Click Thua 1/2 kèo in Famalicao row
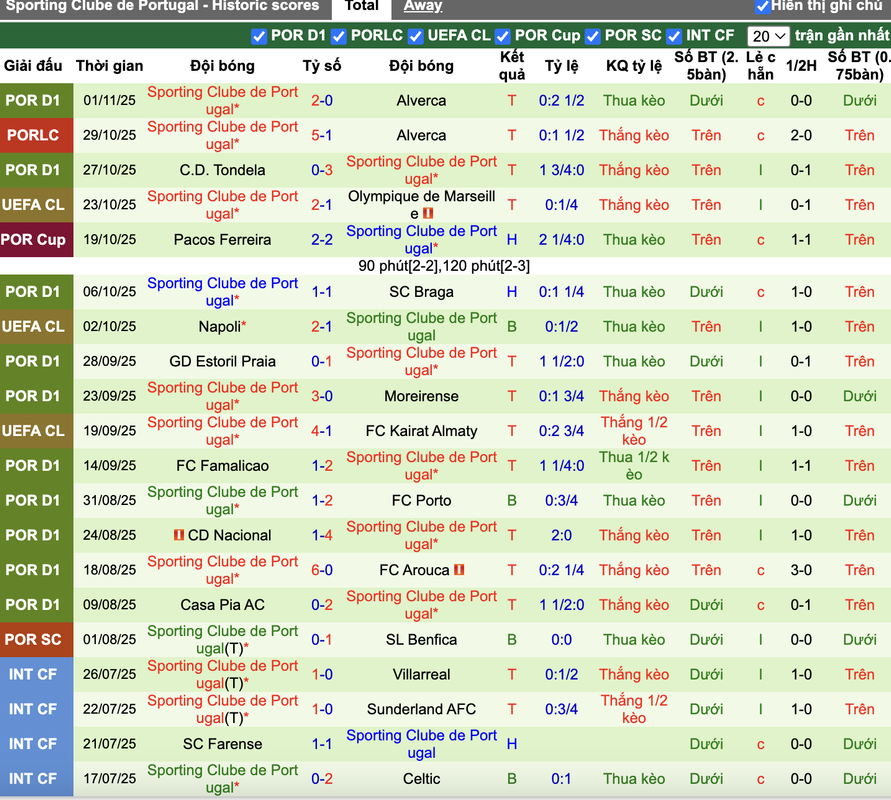The image size is (891, 800). click(x=634, y=466)
